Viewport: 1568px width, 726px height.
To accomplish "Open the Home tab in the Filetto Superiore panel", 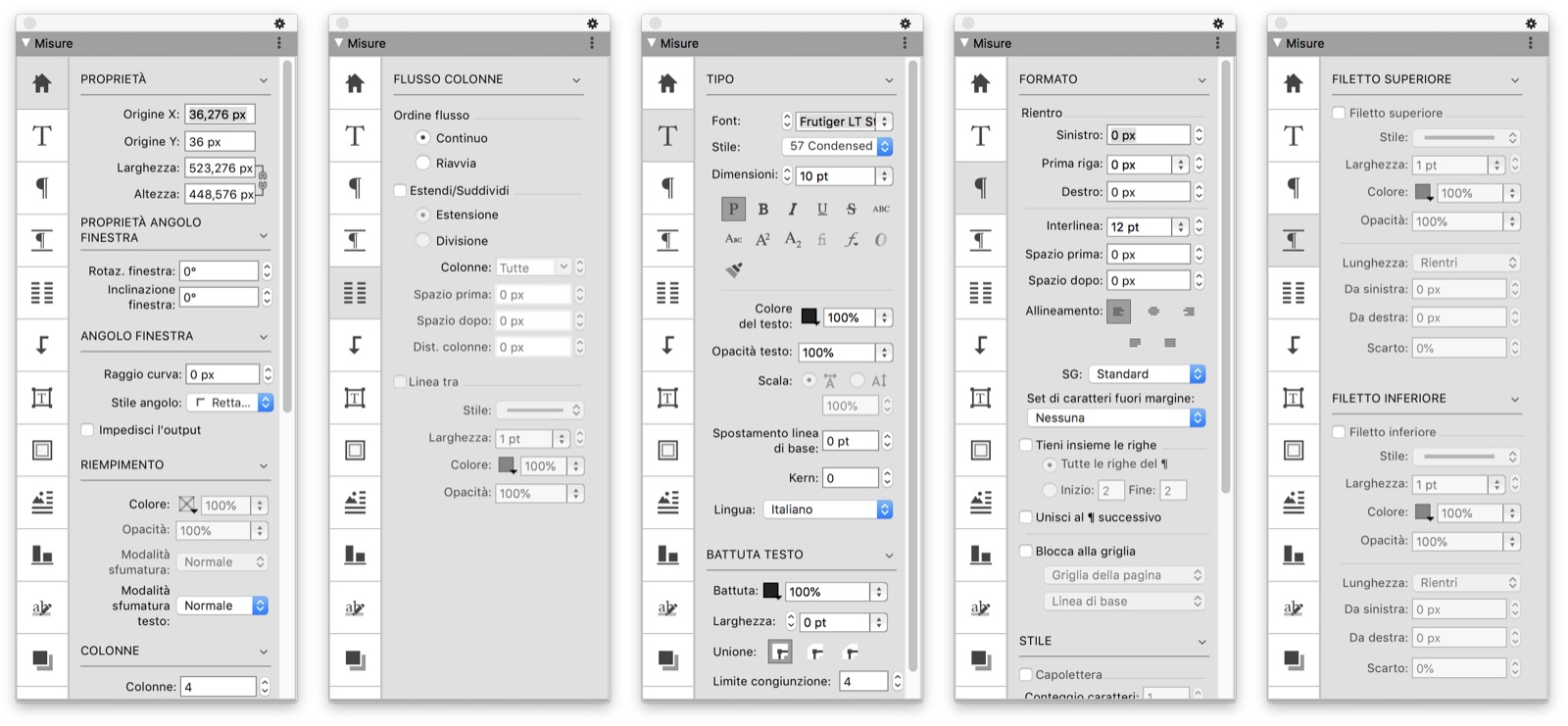I will pyautogui.click(x=1294, y=83).
